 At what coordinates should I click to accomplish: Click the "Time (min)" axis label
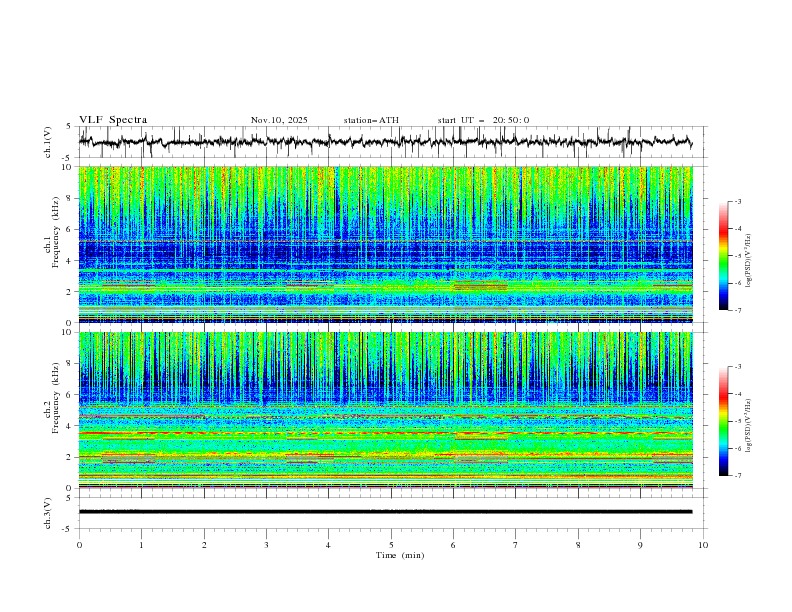tap(400, 555)
